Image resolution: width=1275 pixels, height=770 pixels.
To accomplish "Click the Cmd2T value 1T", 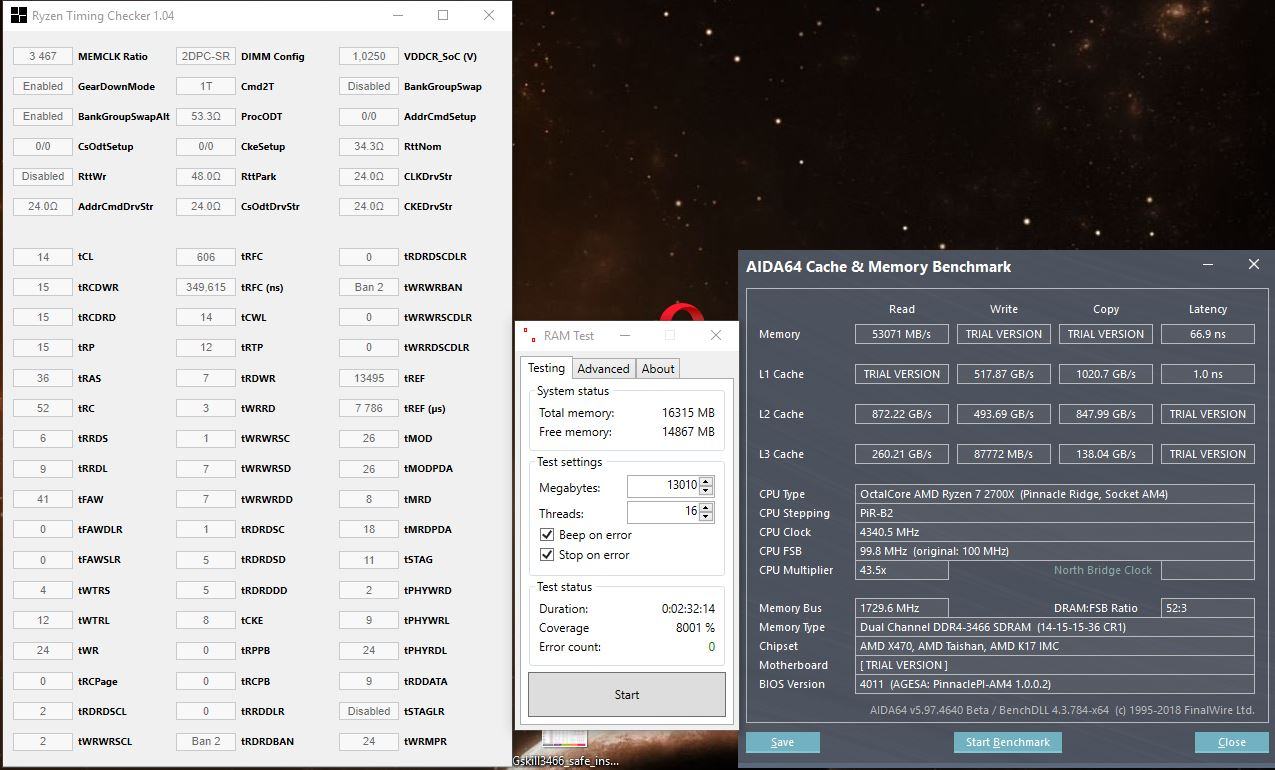I will pos(206,86).
